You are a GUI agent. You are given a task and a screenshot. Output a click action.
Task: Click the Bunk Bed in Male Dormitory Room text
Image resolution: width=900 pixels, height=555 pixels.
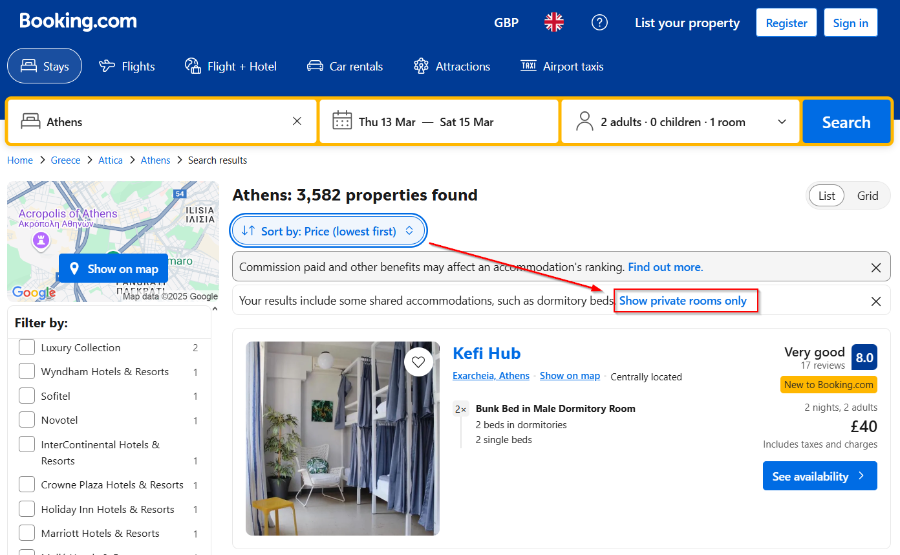556,409
